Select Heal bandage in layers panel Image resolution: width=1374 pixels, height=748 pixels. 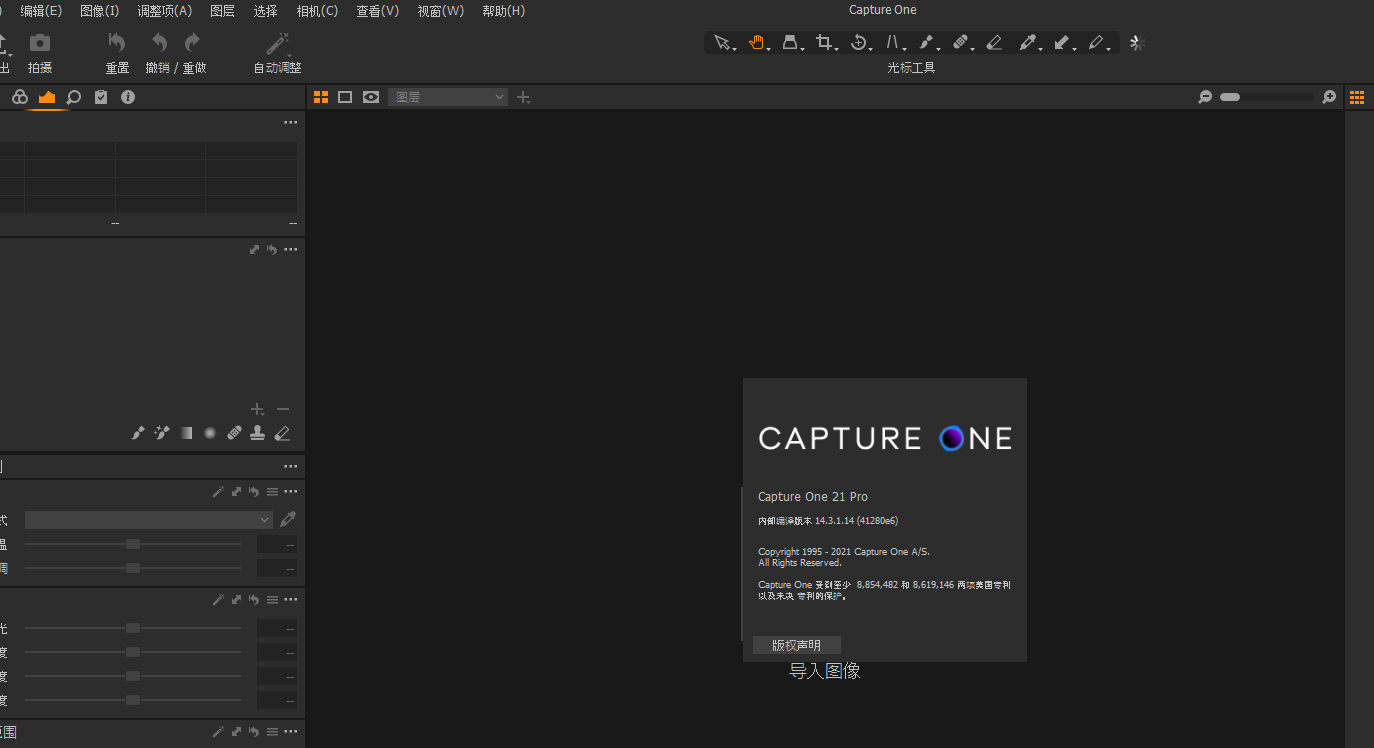[234, 433]
